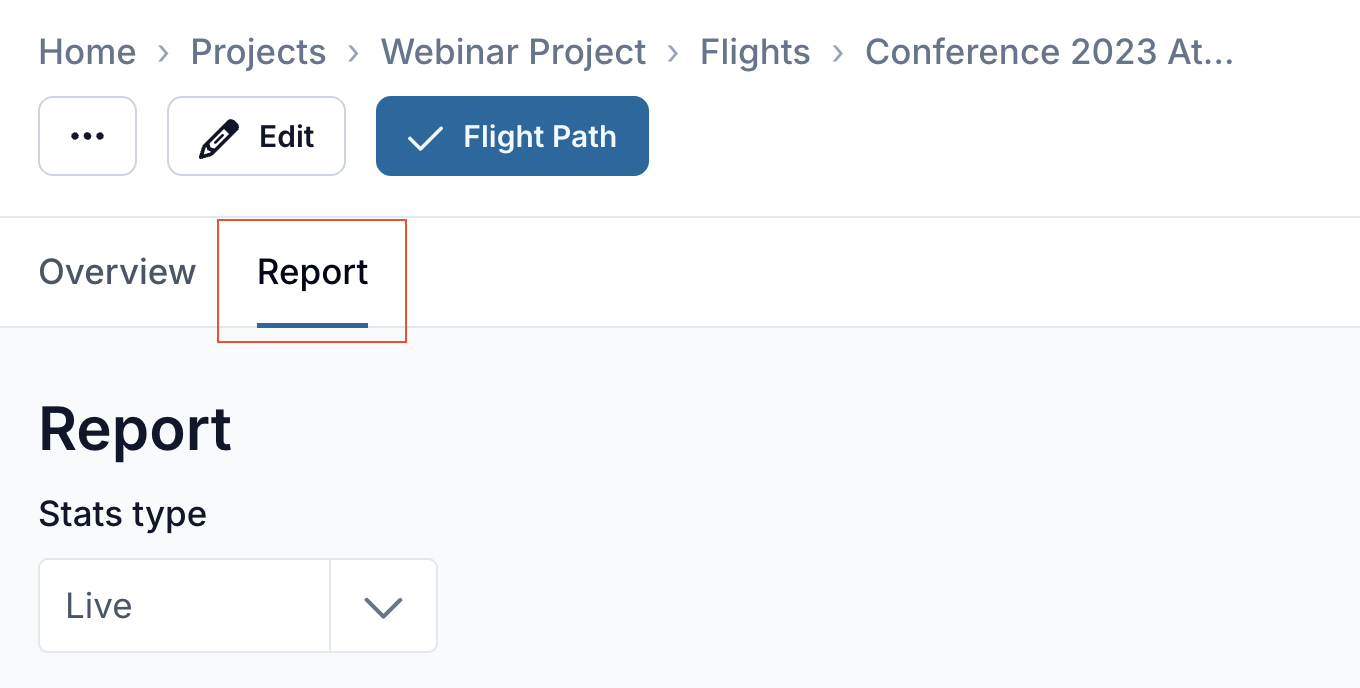This screenshot has height=688, width=1360.
Task: Click the Report page heading
Action: pyautogui.click(x=135, y=430)
